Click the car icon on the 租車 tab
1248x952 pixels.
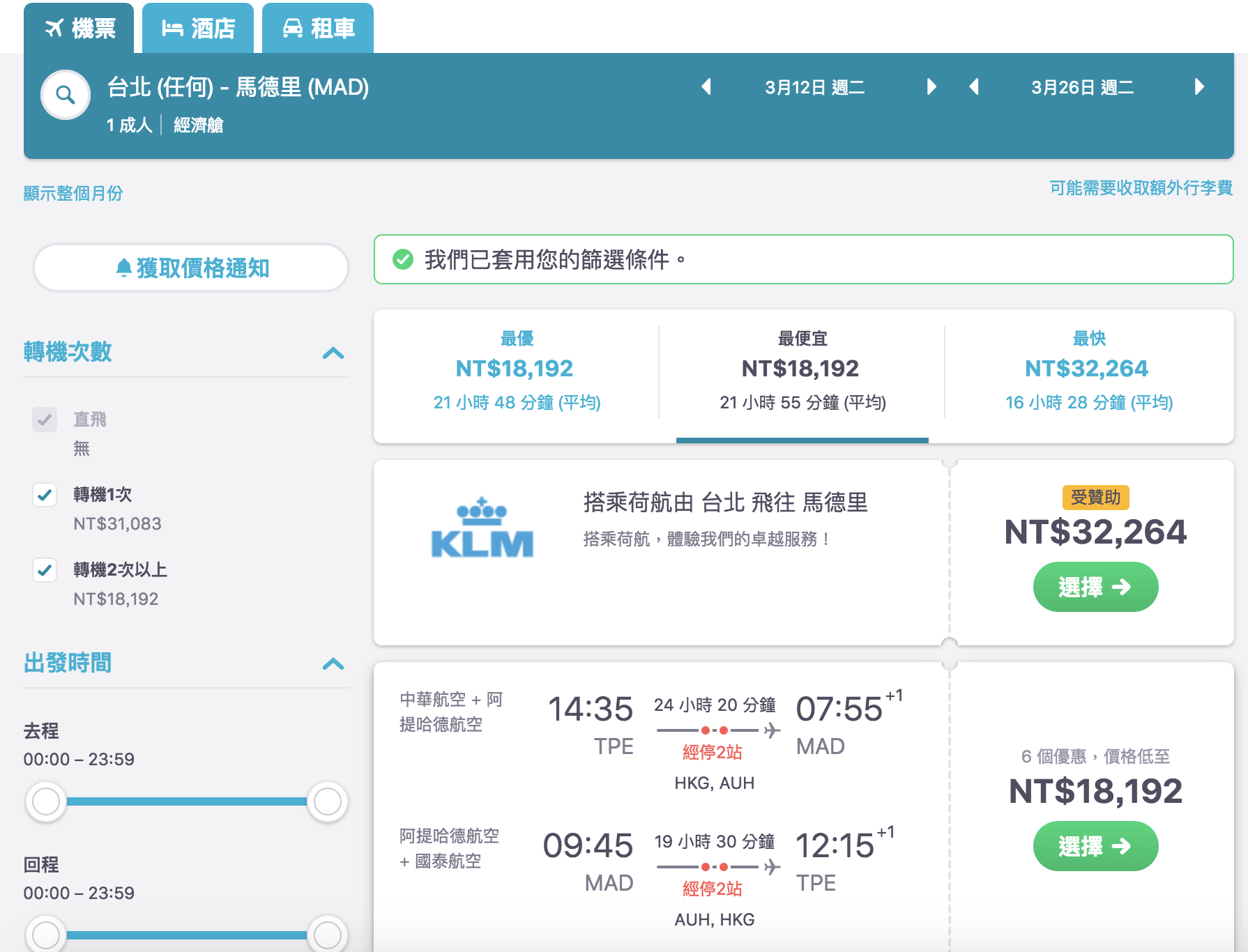[x=295, y=28]
